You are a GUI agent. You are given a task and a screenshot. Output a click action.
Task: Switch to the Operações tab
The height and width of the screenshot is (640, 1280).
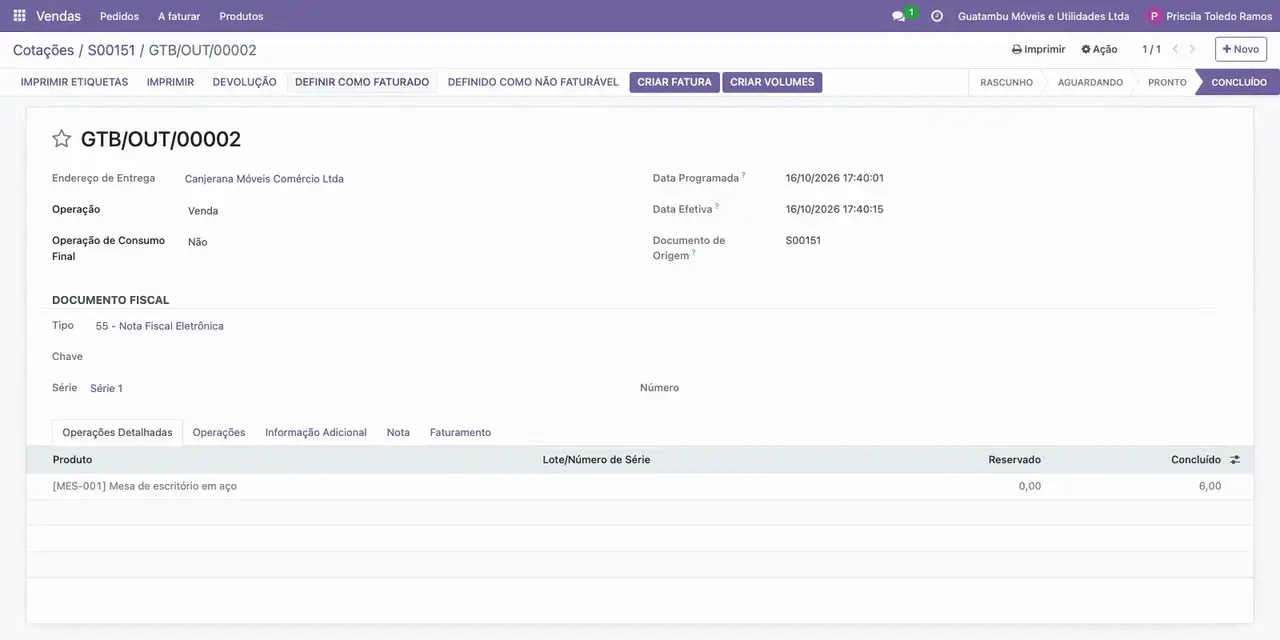(x=219, y=433)
